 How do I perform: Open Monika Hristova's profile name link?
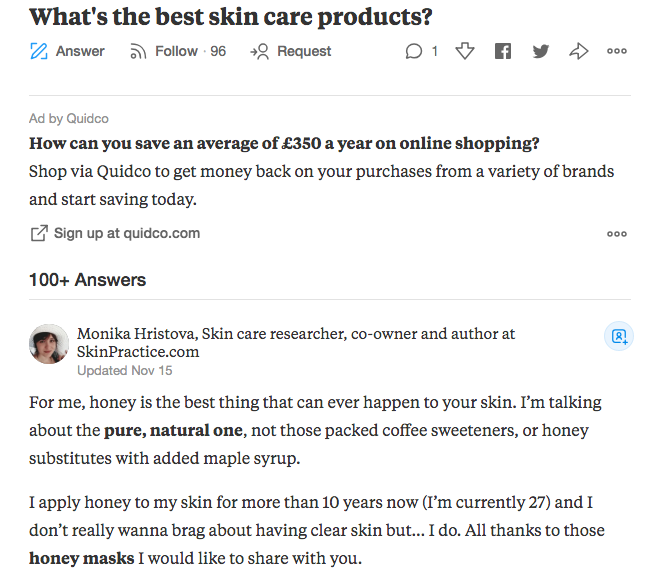click(x=136, y=333)
